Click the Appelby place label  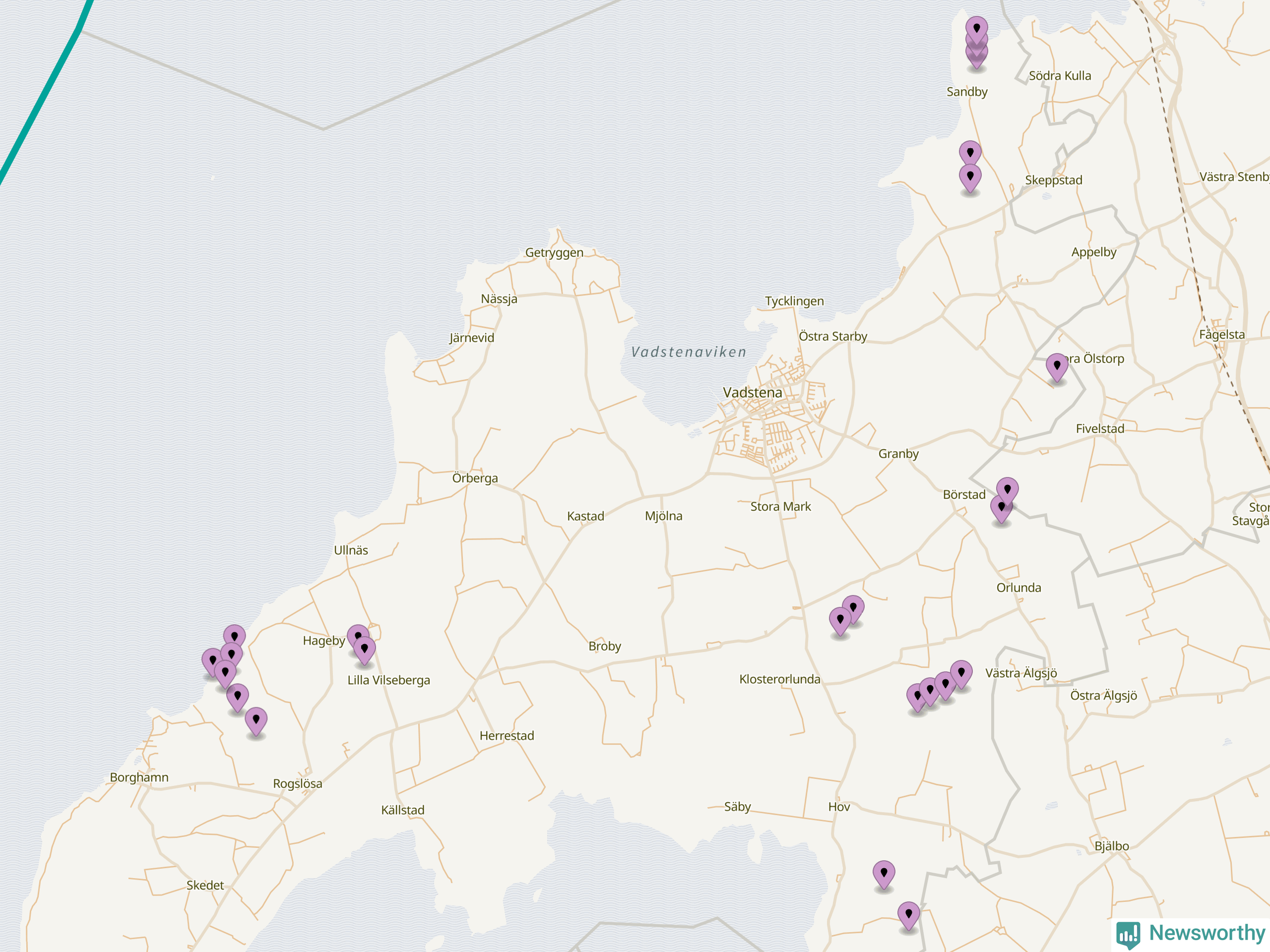pyautogui.click(x=1094, y=252)
